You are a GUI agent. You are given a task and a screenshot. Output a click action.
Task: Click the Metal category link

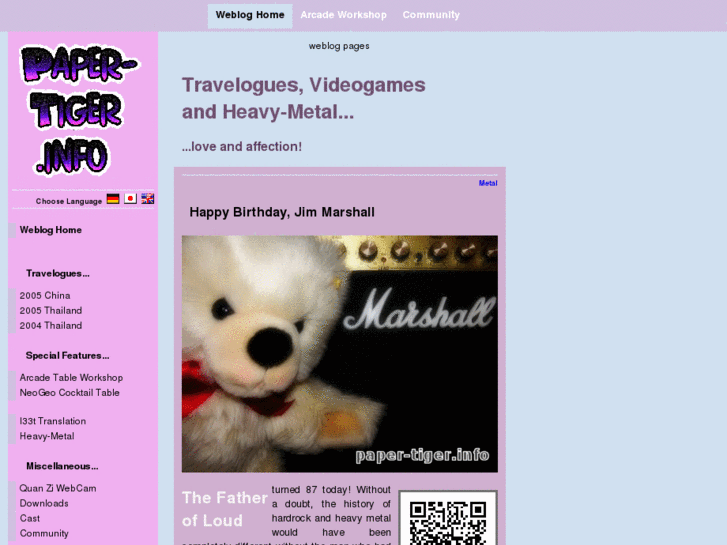point(488,183)
